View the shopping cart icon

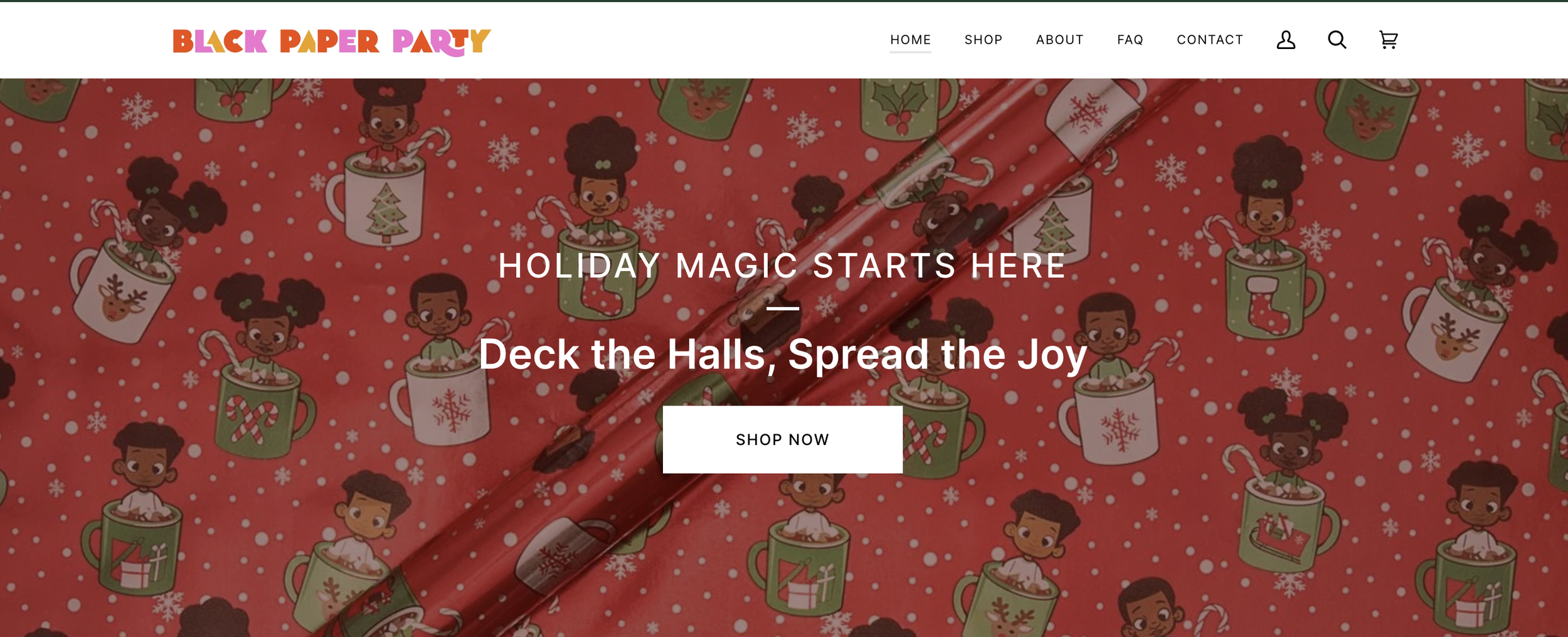point(1389,40)
